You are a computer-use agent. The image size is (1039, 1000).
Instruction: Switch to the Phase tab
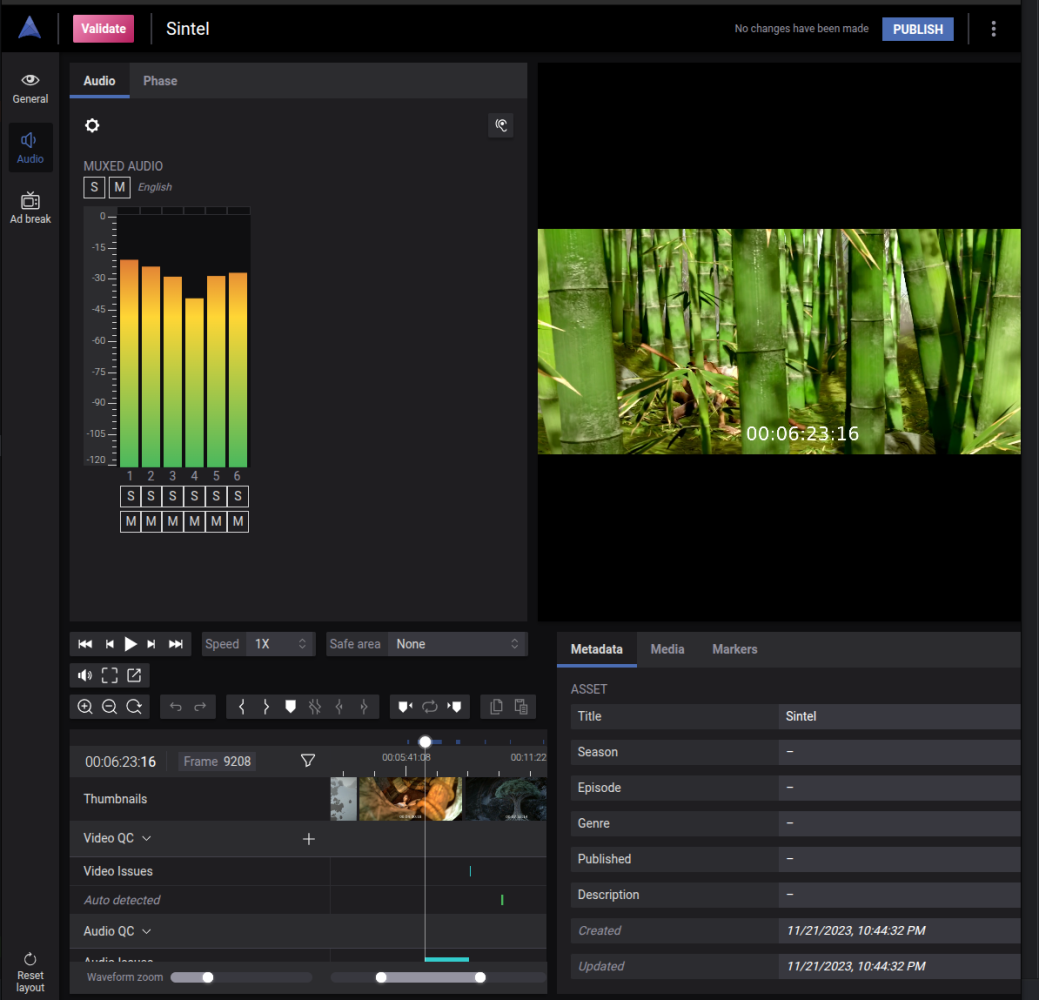pyautogui.click(x=160, y=81)
